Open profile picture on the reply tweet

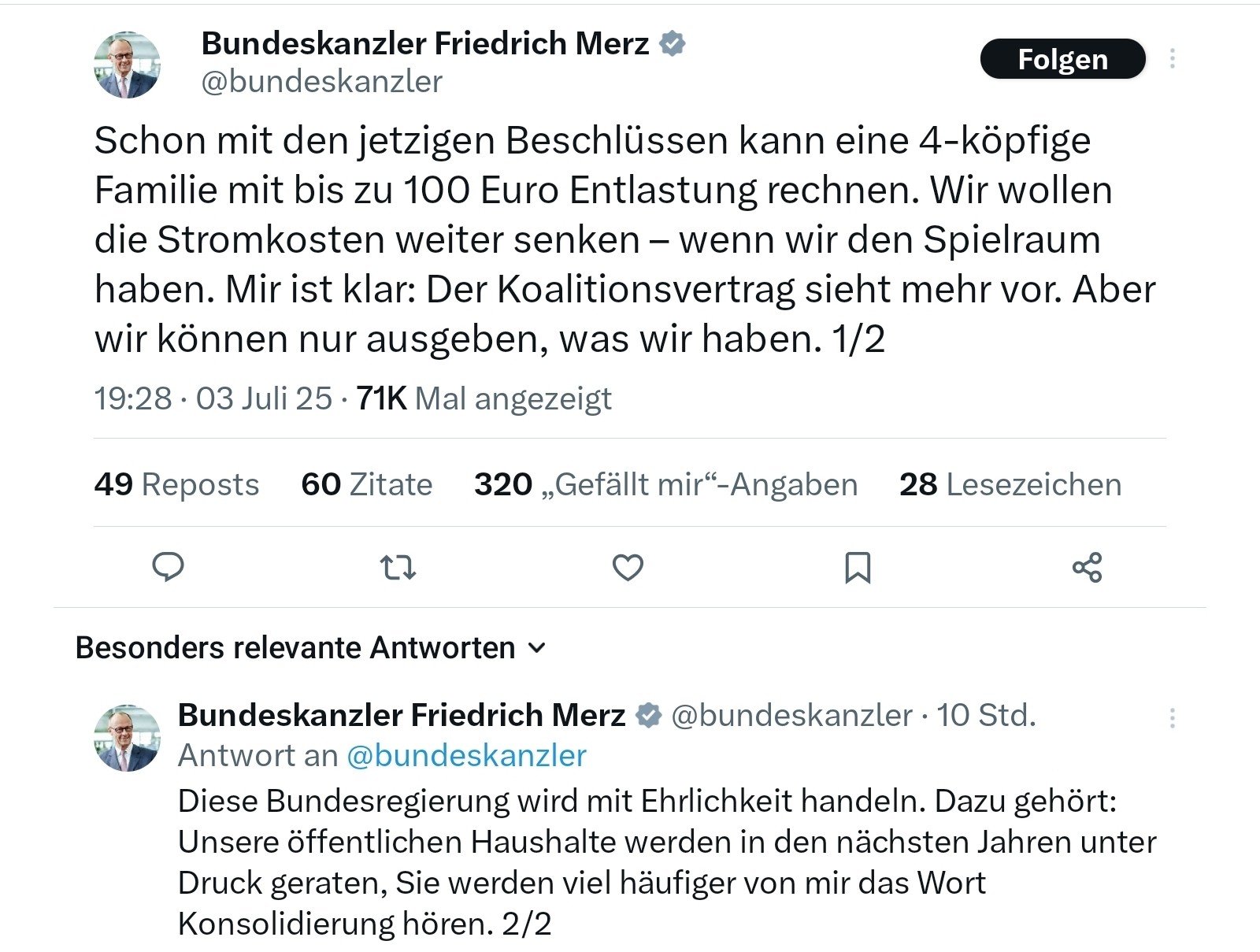[127, 738]
